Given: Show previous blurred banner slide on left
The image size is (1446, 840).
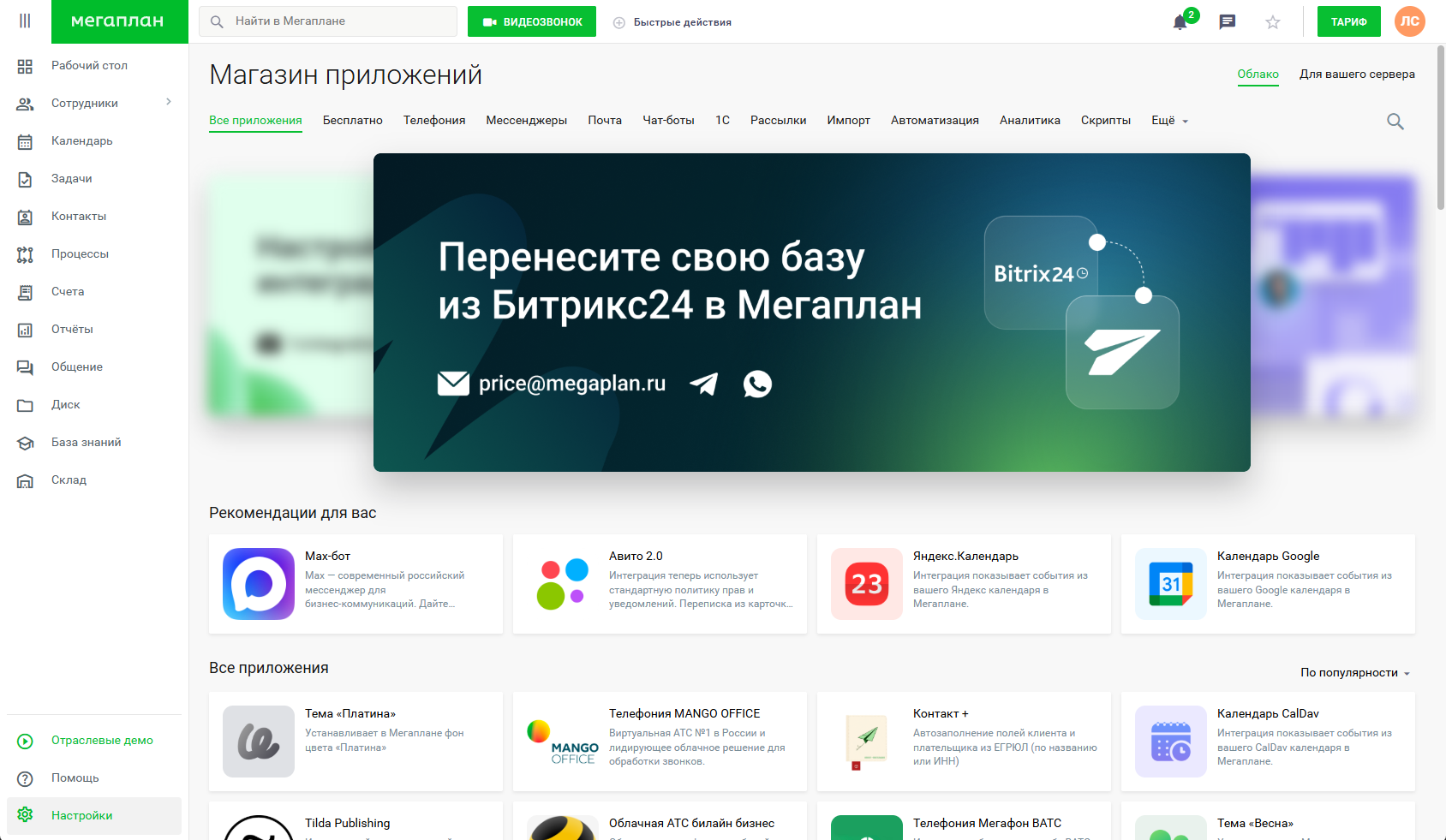Looking at the screenshot, I should (290, 295).
